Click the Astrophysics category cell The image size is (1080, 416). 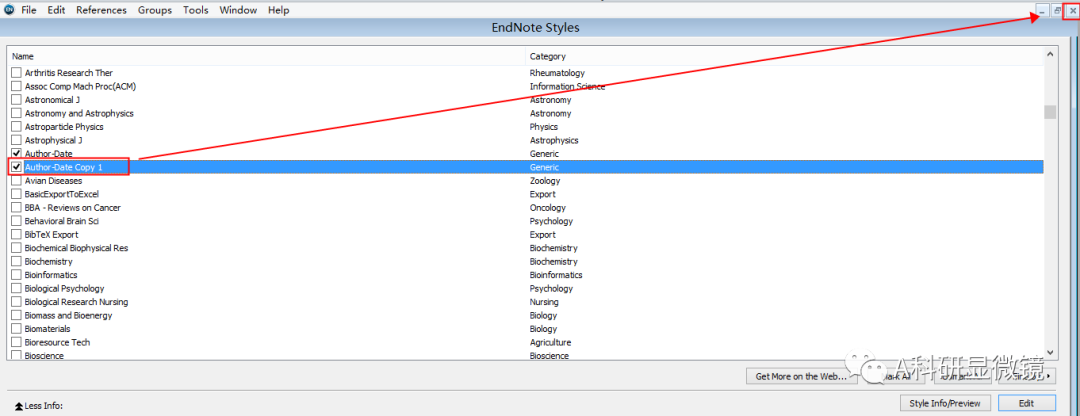554,141
